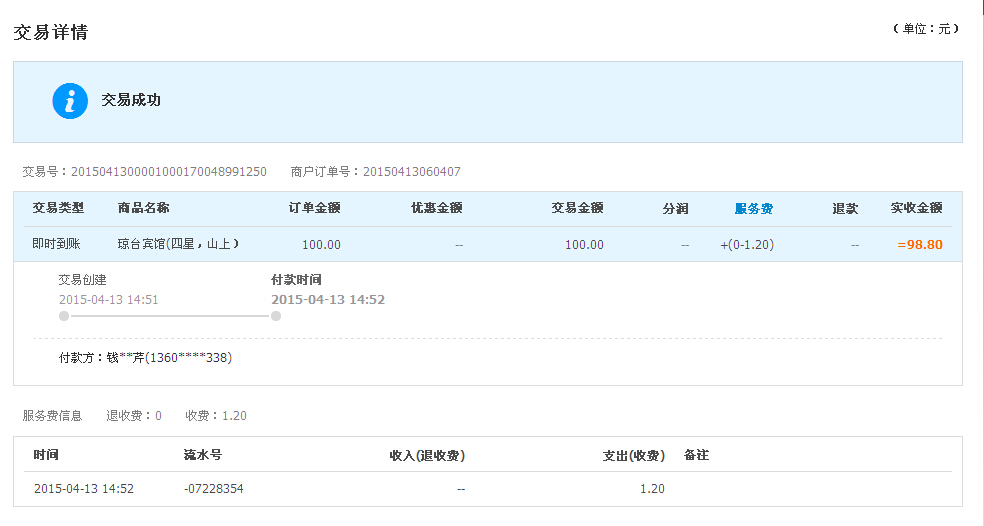Image resolution: width=984 pixels, height=526 pixels.
Task: Click the service fee value +(0-1.20)
Action: click(x=747, y=245)
